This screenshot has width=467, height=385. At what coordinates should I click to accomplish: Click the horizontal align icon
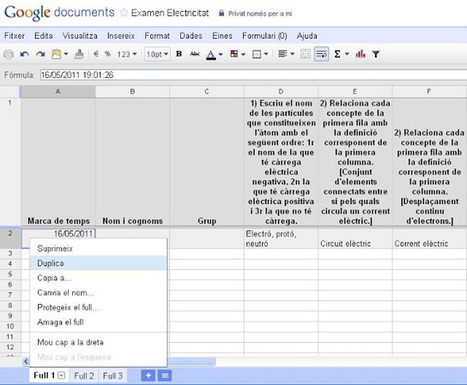[x=283, y=54]
